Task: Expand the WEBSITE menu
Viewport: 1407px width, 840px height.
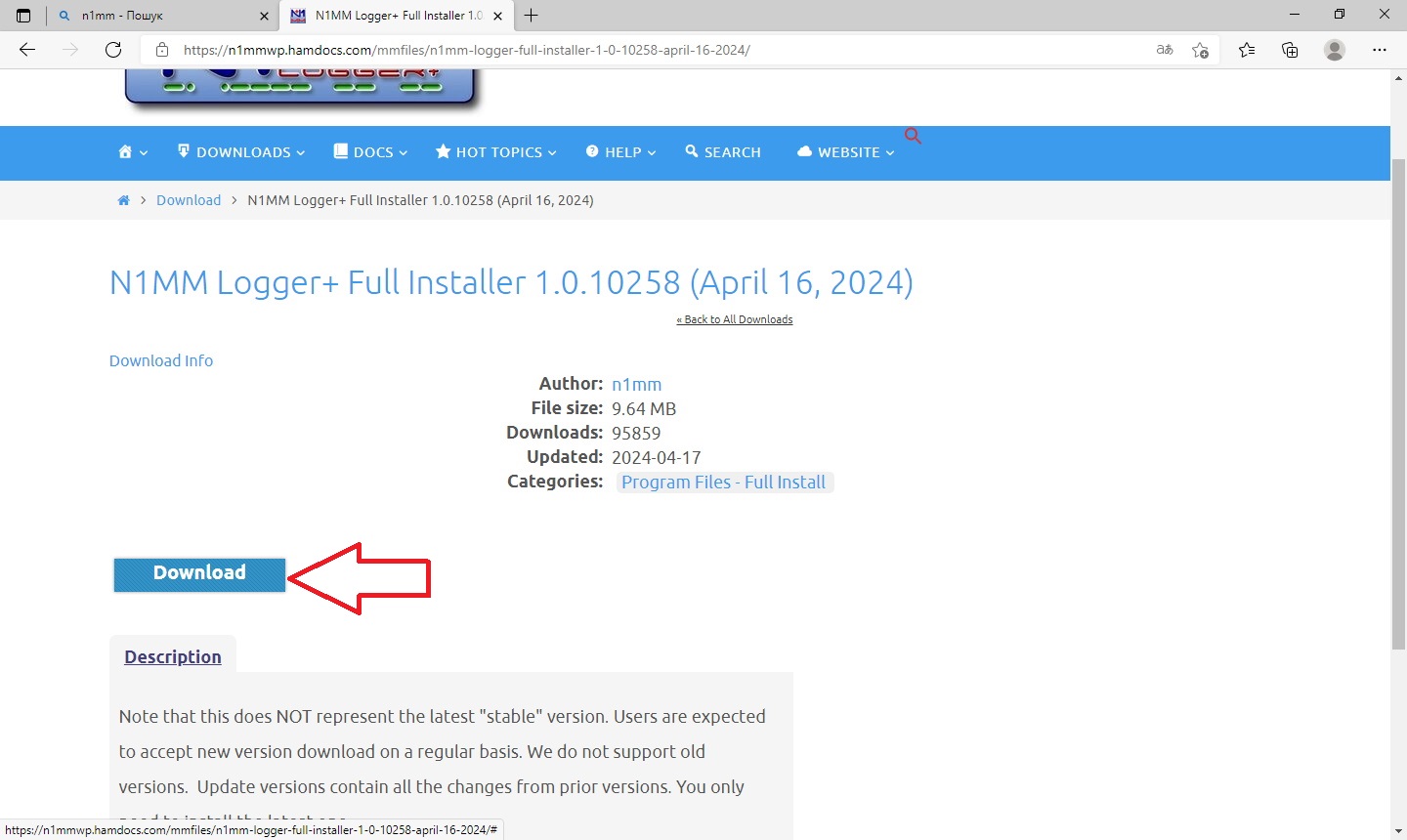Action: (x=846, y=152)
